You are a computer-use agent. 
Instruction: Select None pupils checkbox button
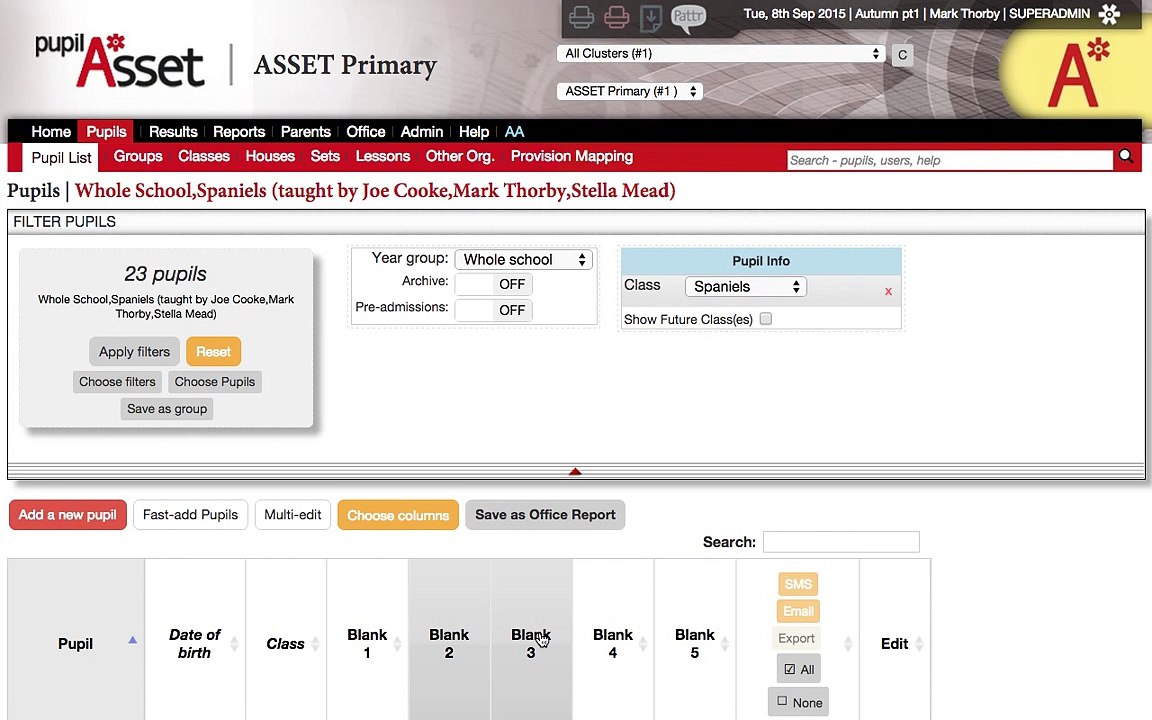pyautogui.click(x=799, y=702)
